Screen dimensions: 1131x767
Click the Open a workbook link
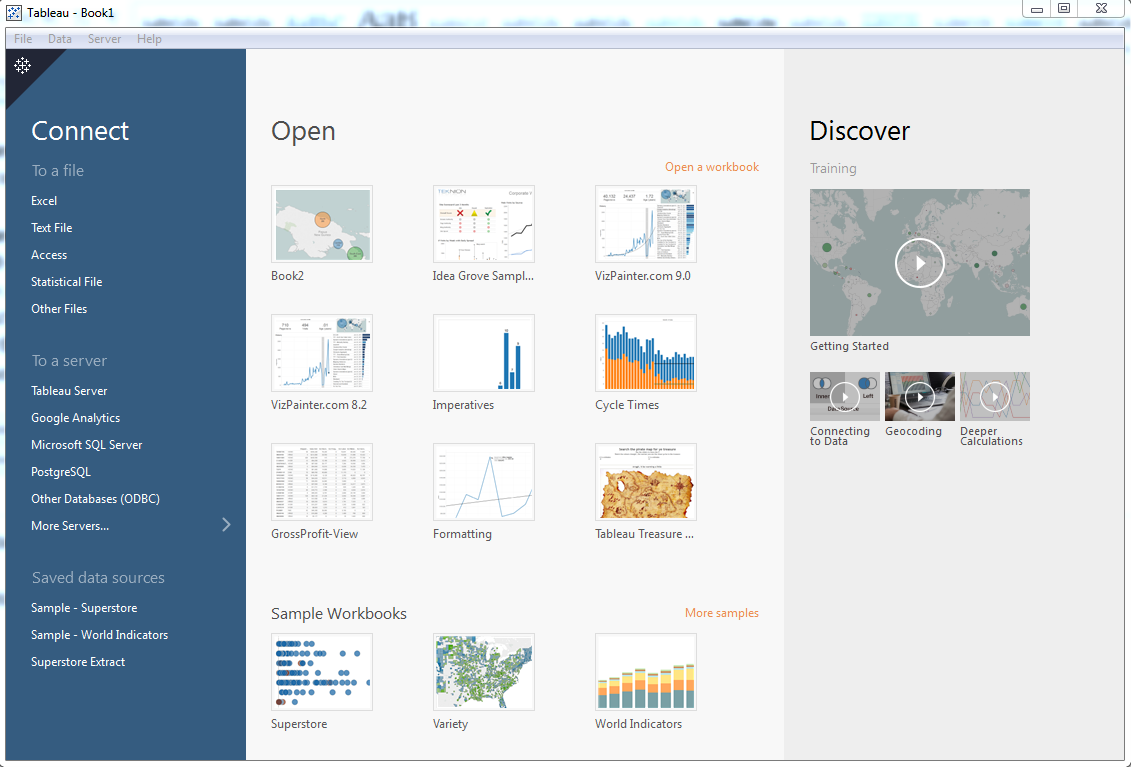click(711, 167)
